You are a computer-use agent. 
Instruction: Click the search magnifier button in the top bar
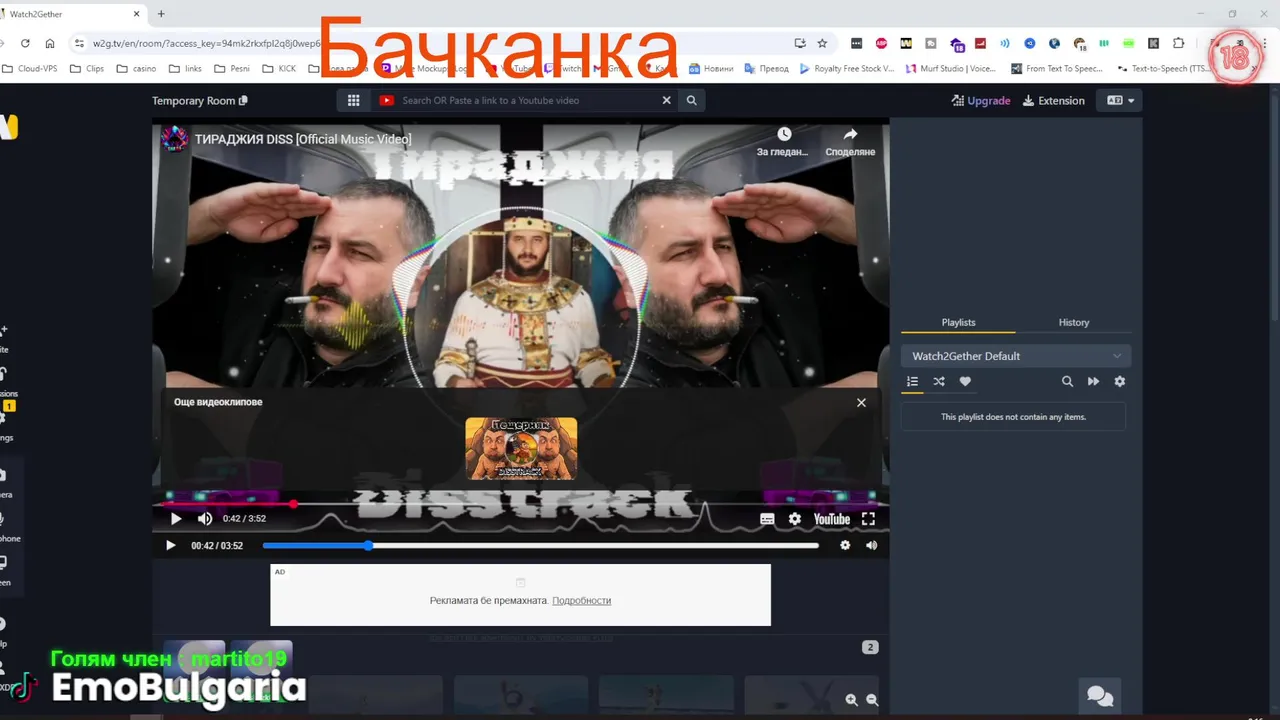691,100
